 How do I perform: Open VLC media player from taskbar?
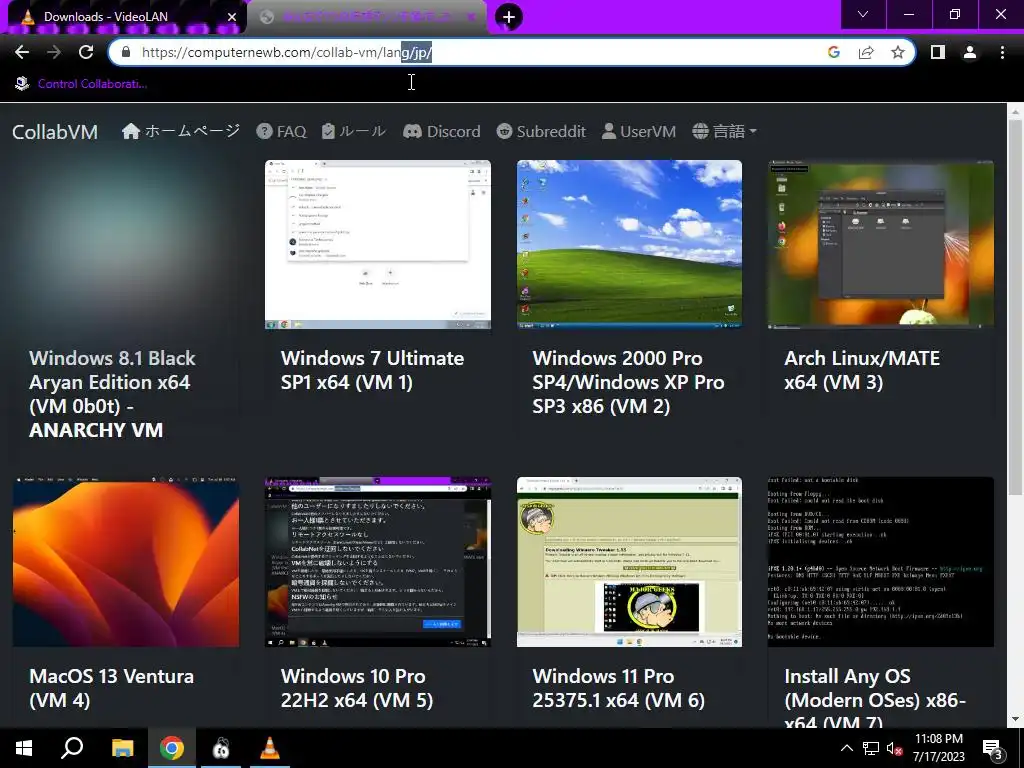[270, 748]
